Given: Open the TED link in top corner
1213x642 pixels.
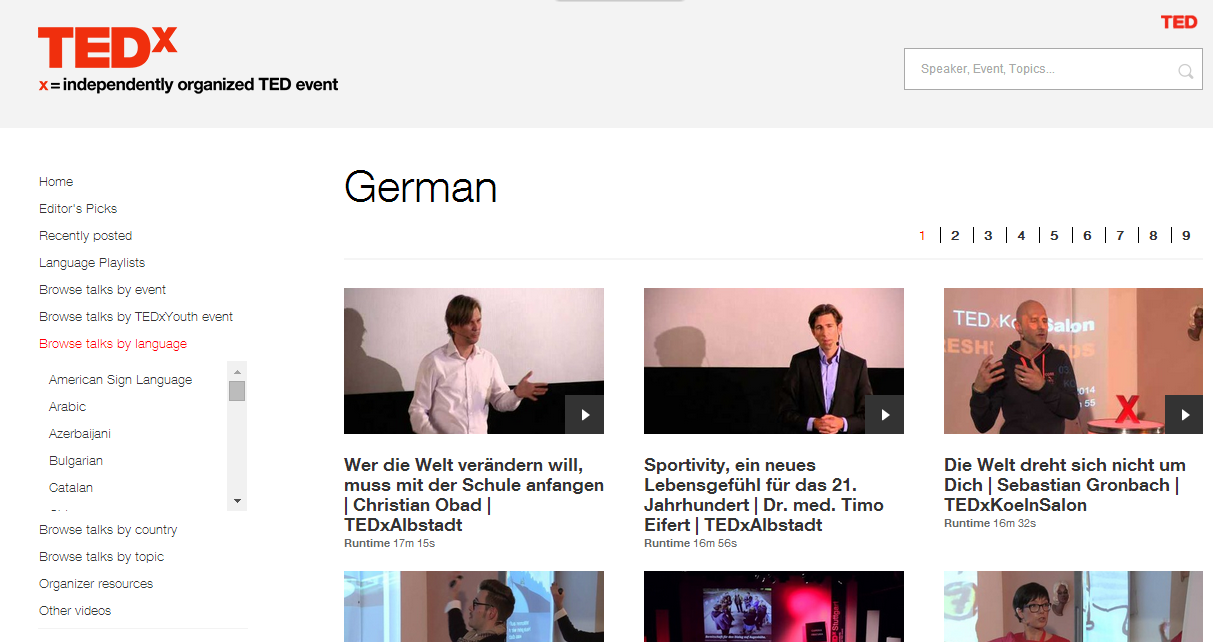Looking at the screenshot, I should tap(1179, 22).
